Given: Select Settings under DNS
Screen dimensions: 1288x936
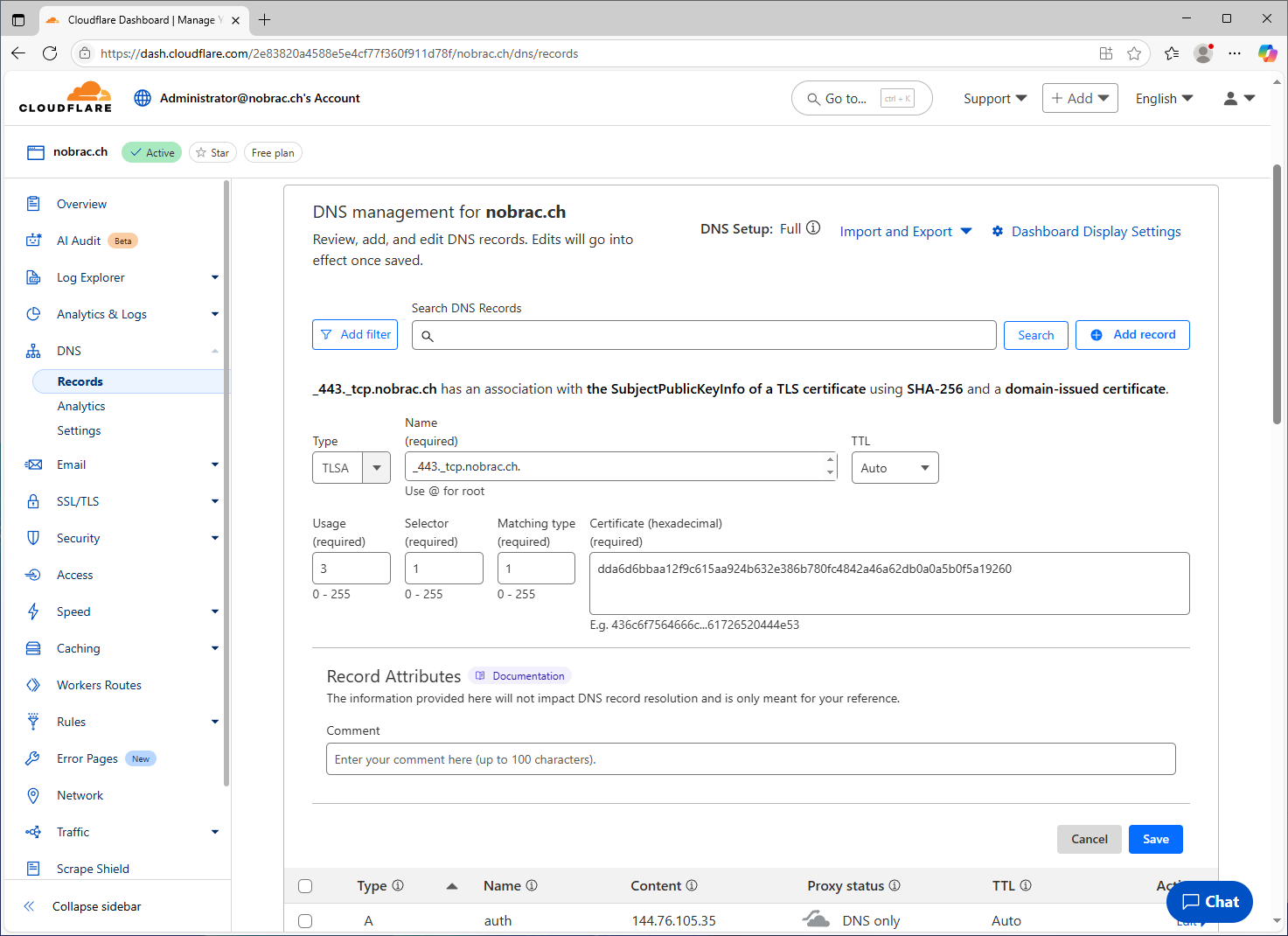Looking at the screenshot, I should [79, 430].
